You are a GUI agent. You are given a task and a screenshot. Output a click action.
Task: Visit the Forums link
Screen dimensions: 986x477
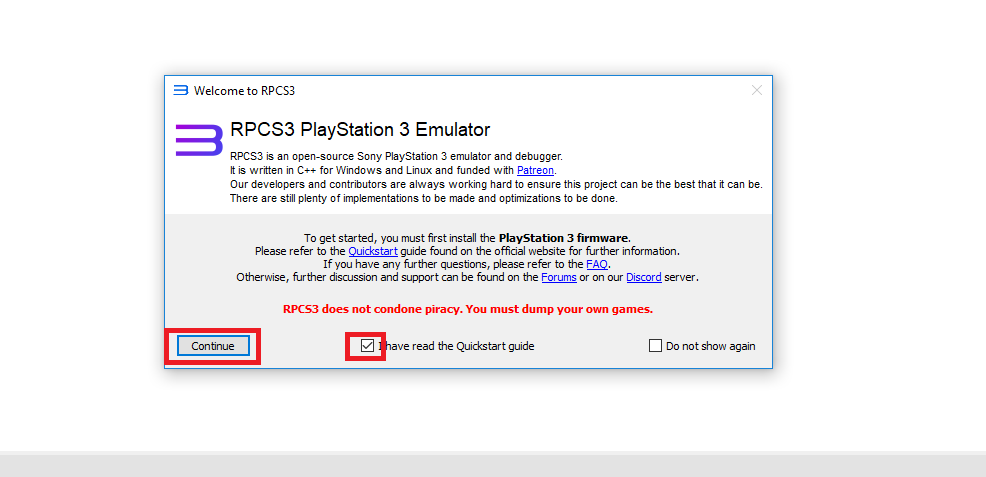(559, 277)
